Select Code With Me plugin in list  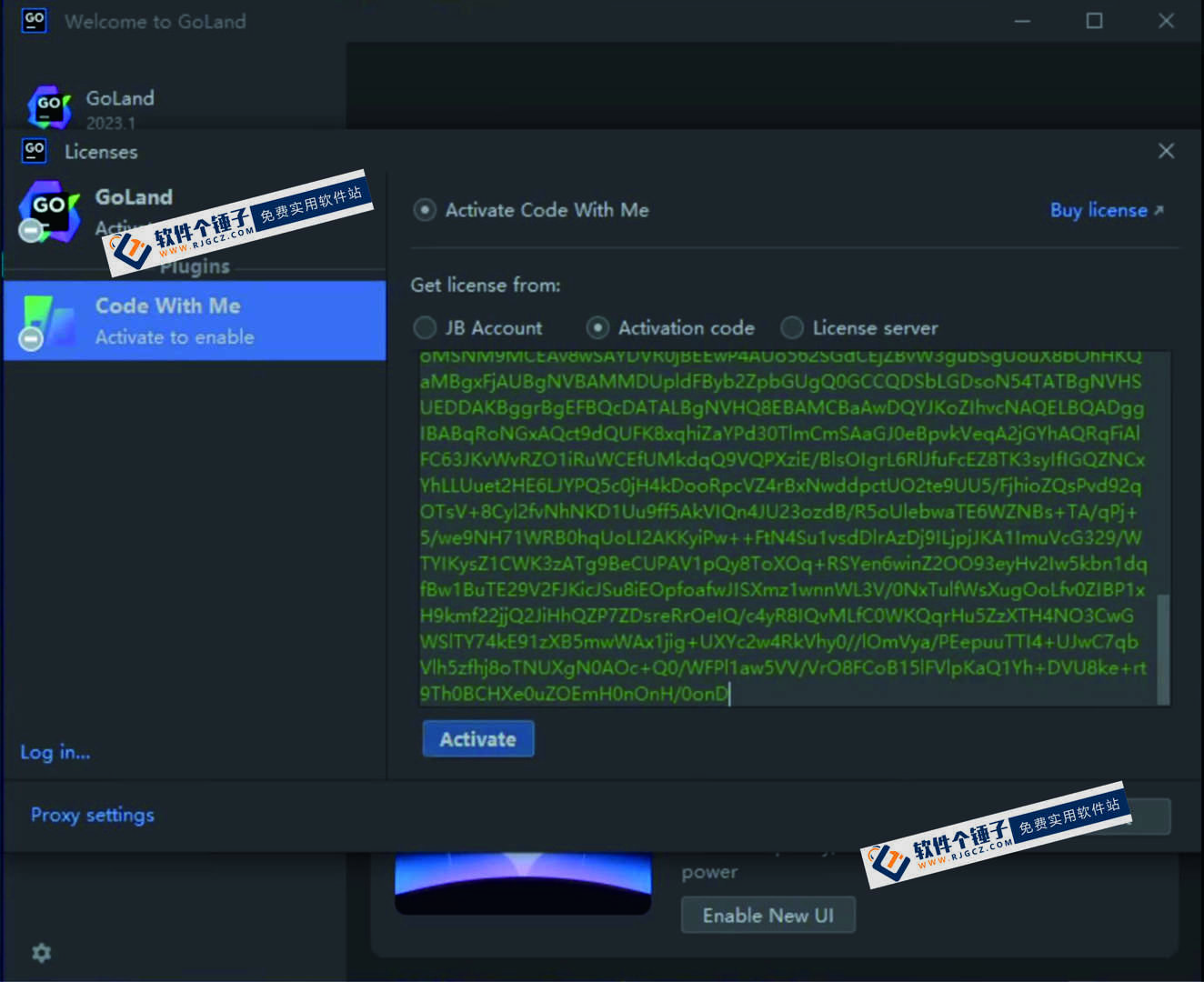tap(195, 321)
